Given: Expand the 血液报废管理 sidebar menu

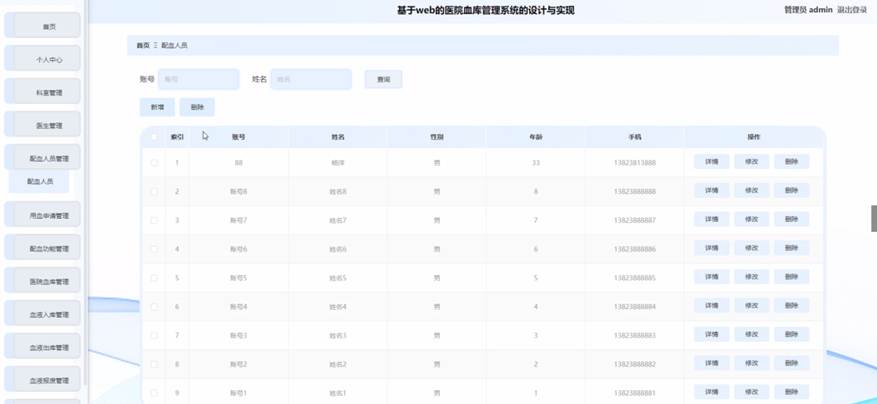Looking at the screenshot, I should (43, 379).
